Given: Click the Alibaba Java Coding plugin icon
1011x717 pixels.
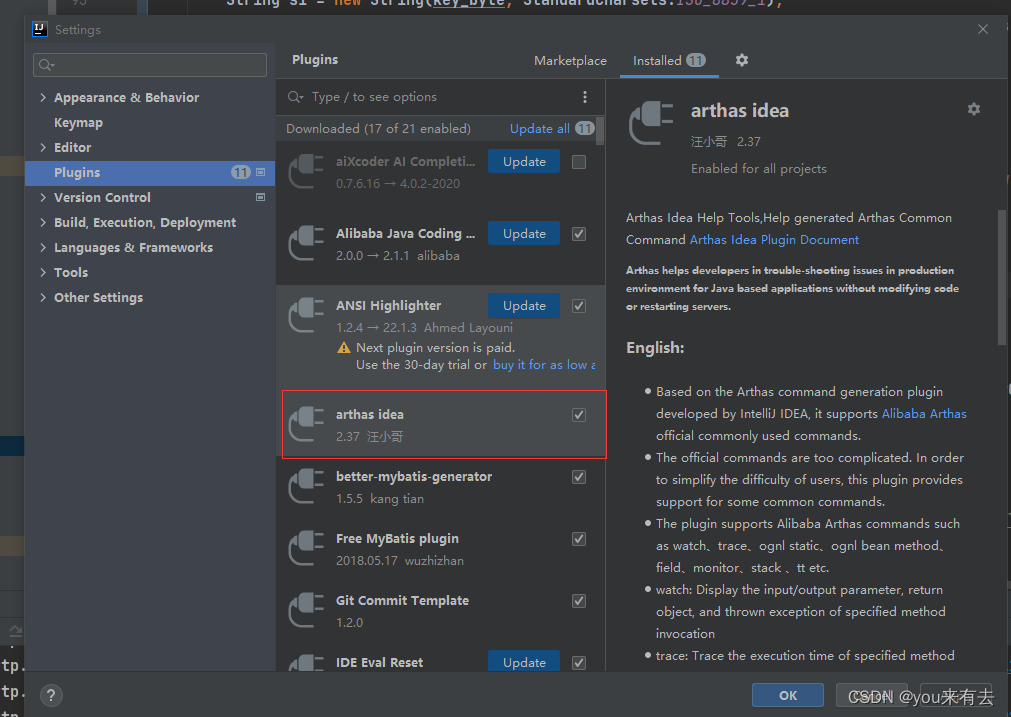Looking at the screenshot, I should (306, 243).
